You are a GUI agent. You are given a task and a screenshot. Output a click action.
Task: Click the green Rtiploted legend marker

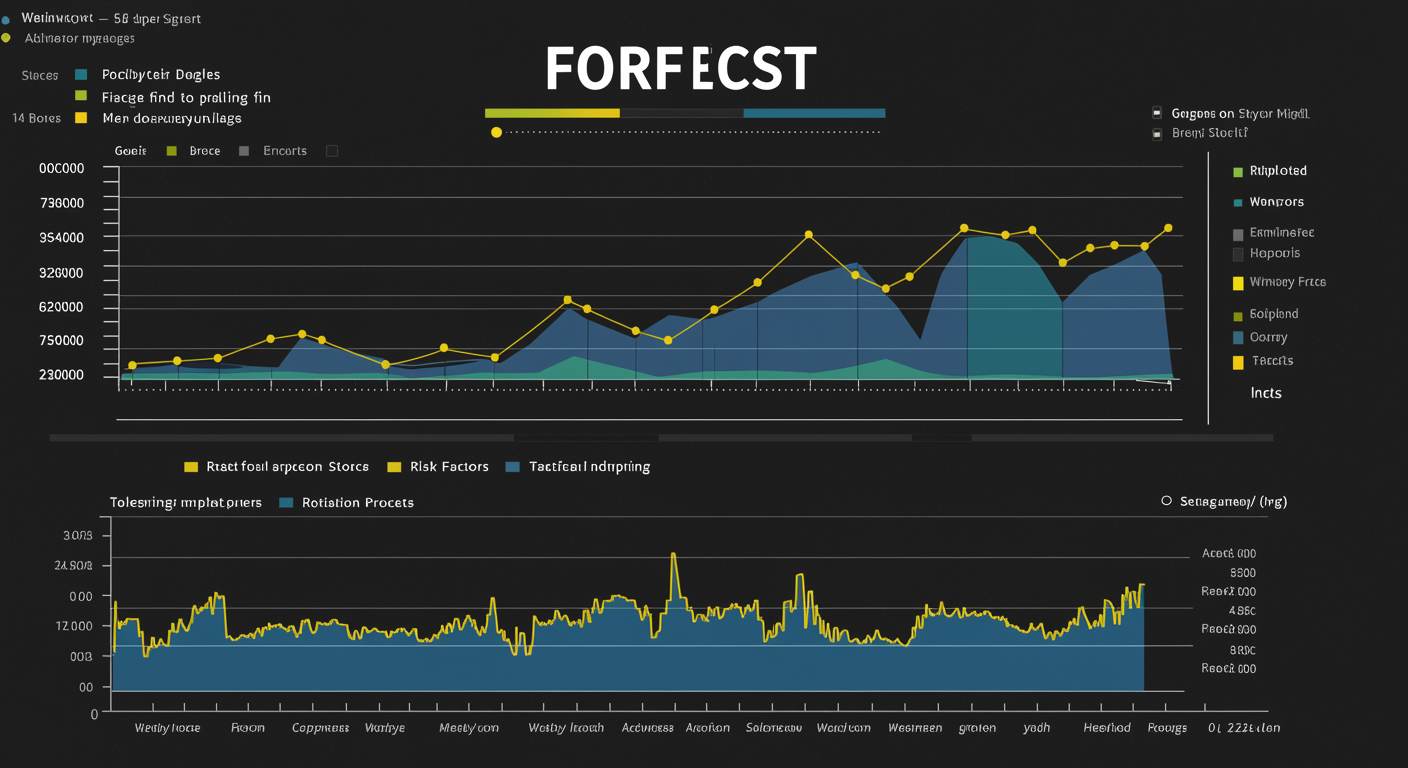(1238, 172)
